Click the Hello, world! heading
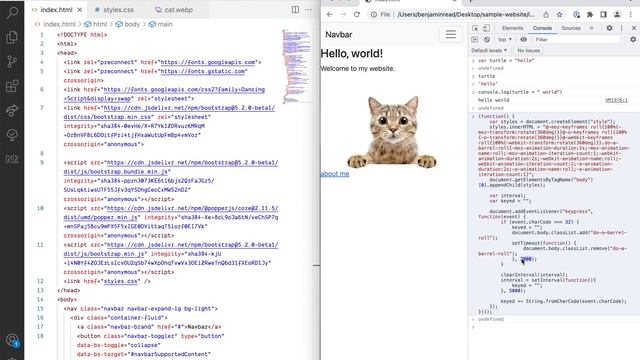This screenshot has height=360, width=640. [352, 53]
